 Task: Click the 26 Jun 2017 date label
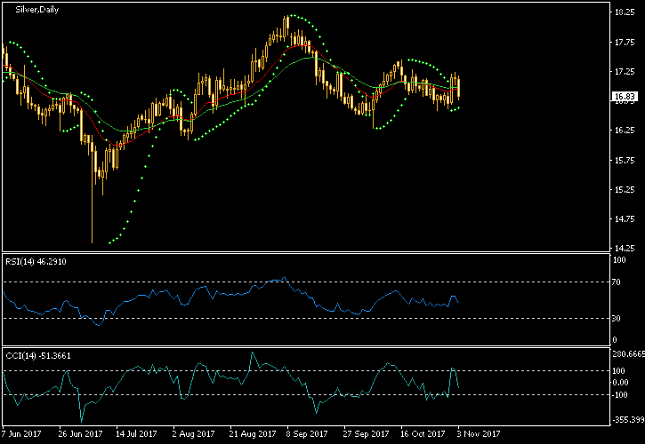point(80,434)
